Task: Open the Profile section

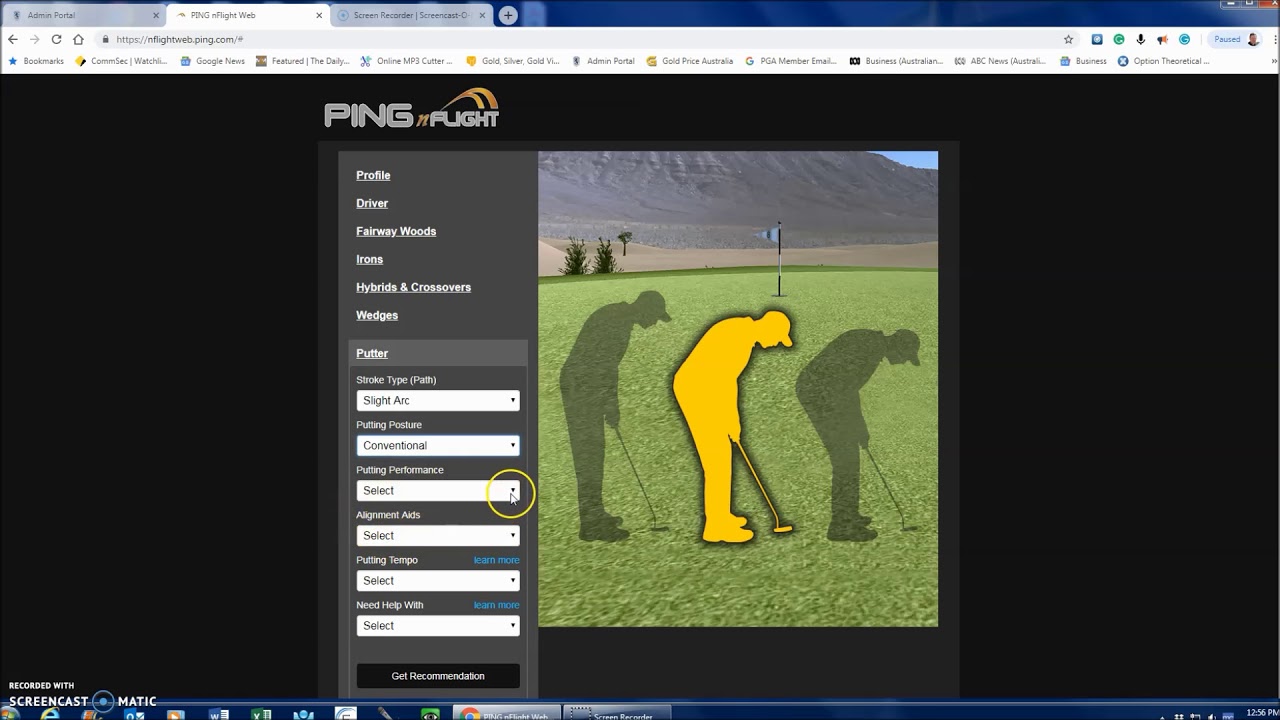Action: click(373, 175)
